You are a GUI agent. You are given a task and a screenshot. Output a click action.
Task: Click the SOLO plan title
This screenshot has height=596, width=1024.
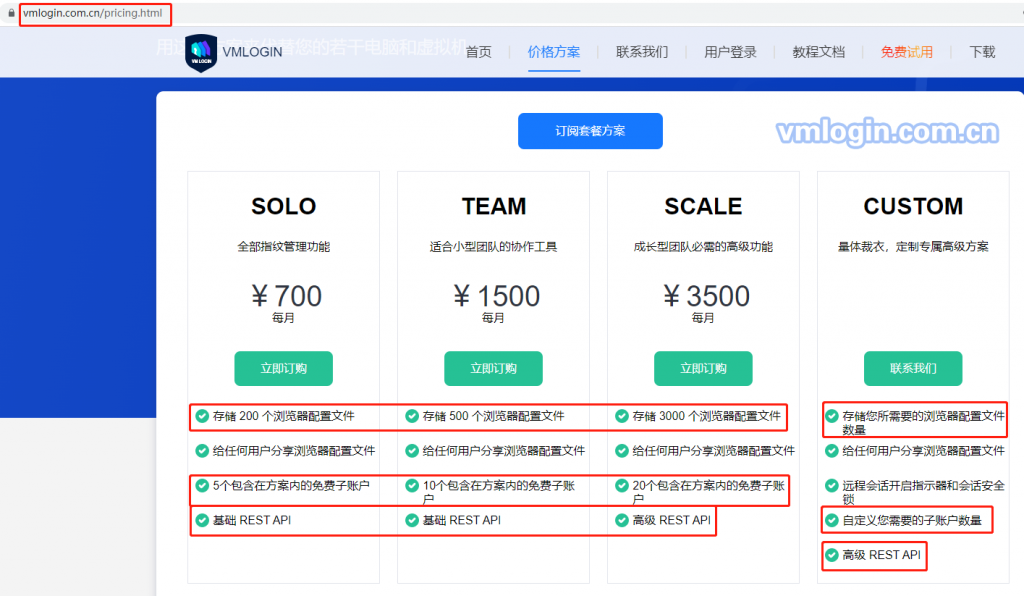click(x=283, y=206)
